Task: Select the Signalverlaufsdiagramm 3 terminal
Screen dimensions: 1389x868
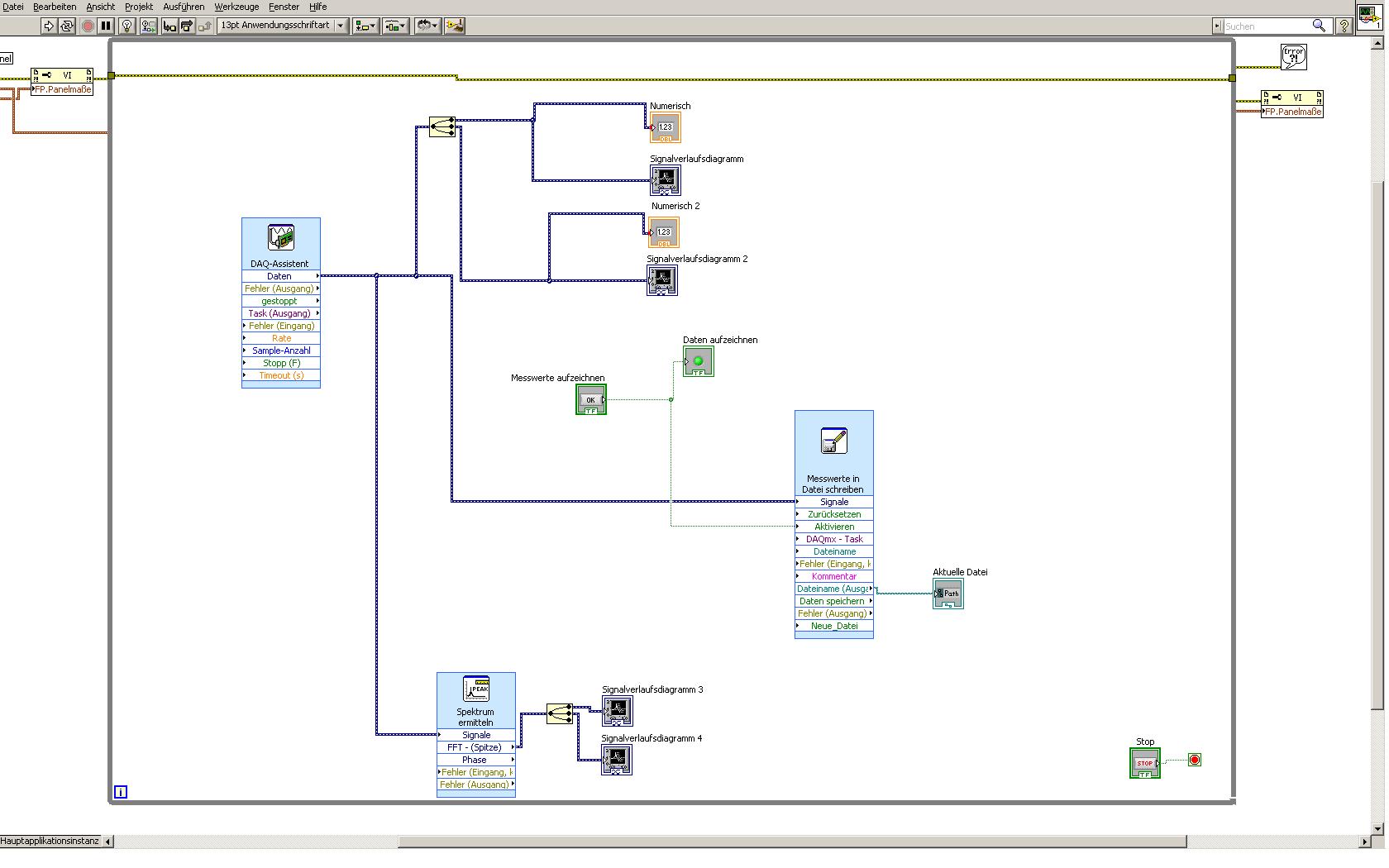Action: pyautogui.click(x=618, y=711)
